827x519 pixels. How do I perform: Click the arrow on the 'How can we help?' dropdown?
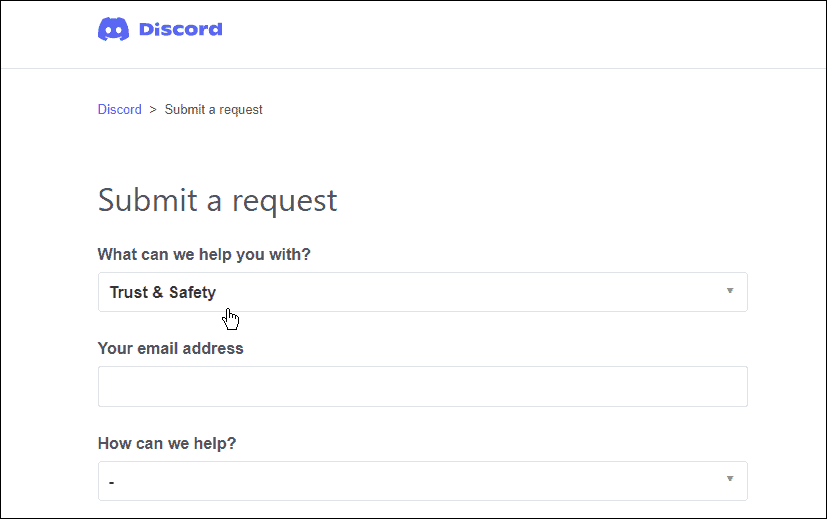729,480
